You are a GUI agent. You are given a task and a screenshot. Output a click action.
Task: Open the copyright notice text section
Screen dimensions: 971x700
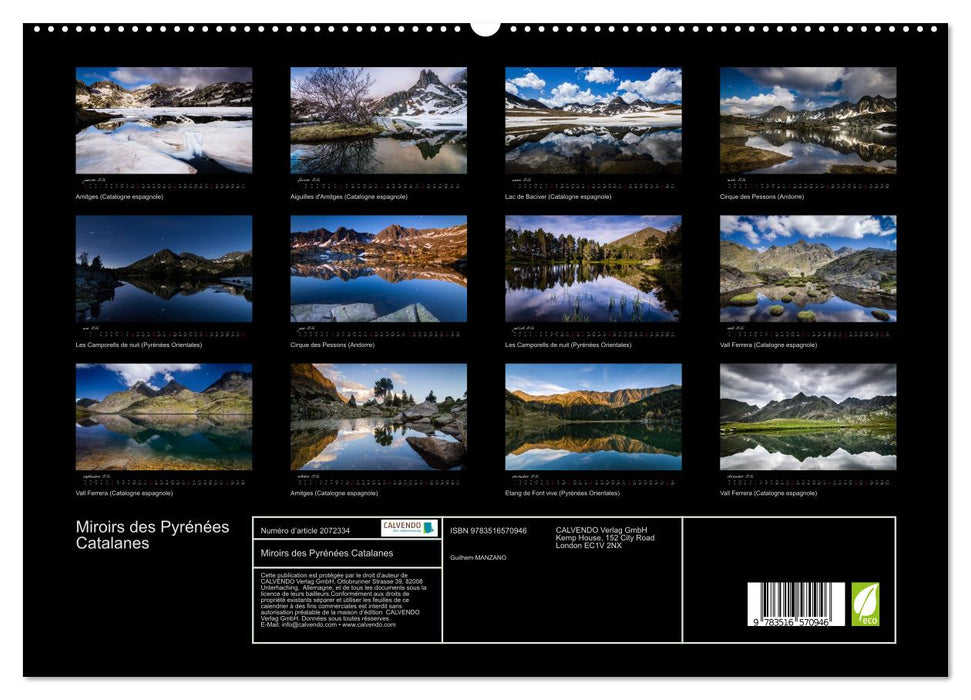coord(343,598)
